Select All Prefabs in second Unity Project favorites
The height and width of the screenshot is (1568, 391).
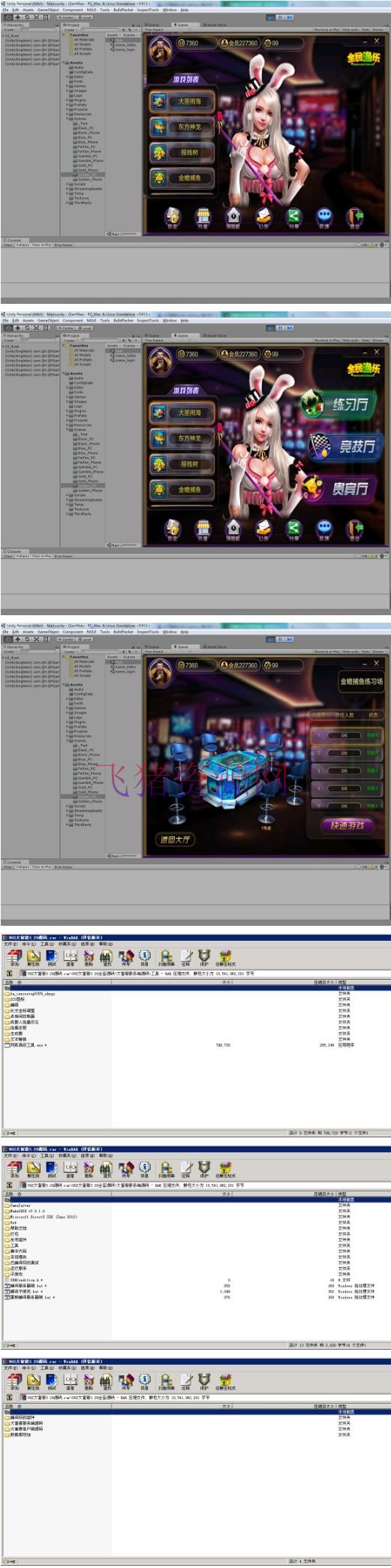click(82, 361)
